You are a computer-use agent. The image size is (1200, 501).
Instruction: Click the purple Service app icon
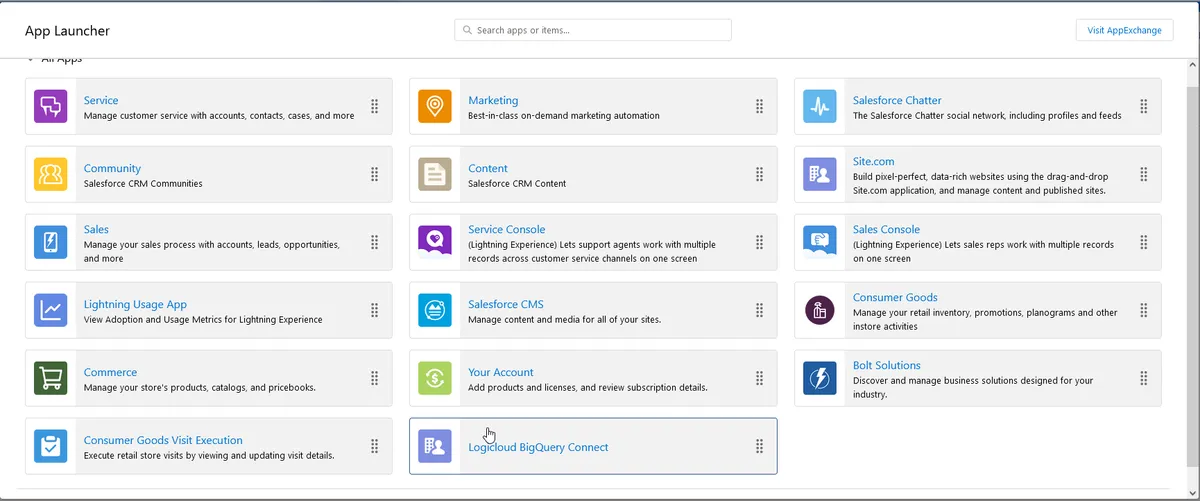(x=50, y=106)
